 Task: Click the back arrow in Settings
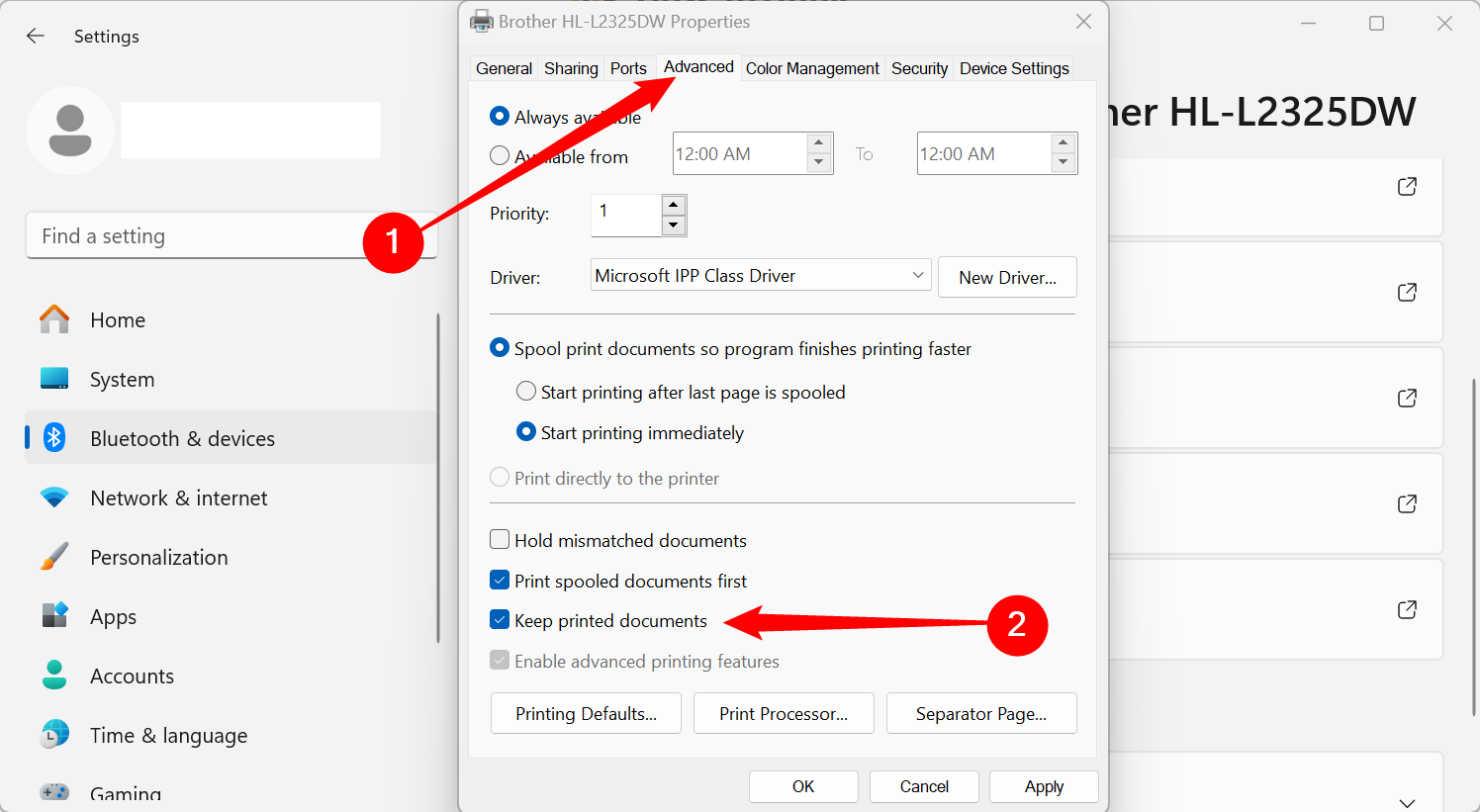[x=36, y=36]
